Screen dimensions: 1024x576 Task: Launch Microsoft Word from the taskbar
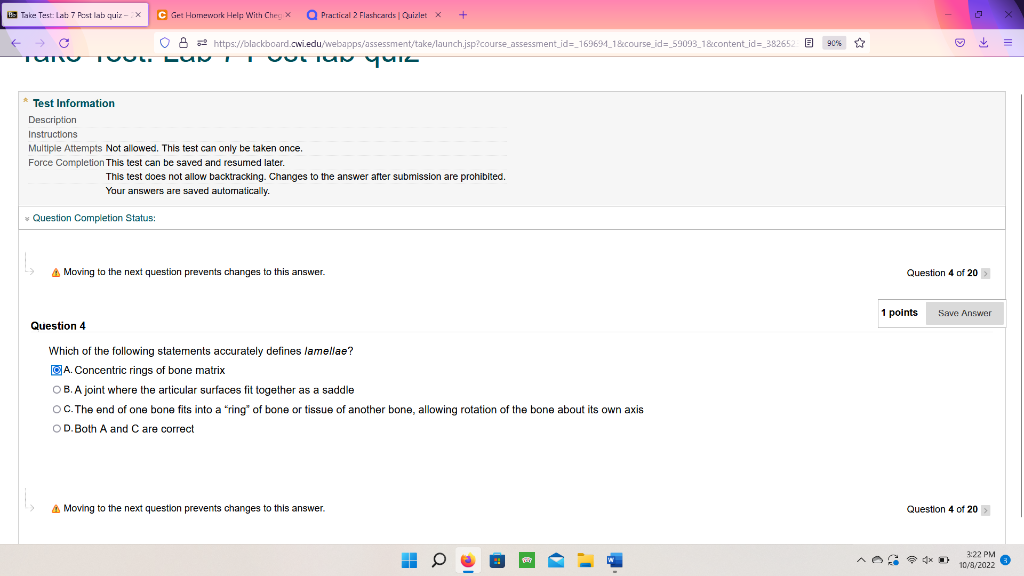[x=613, y=560]
